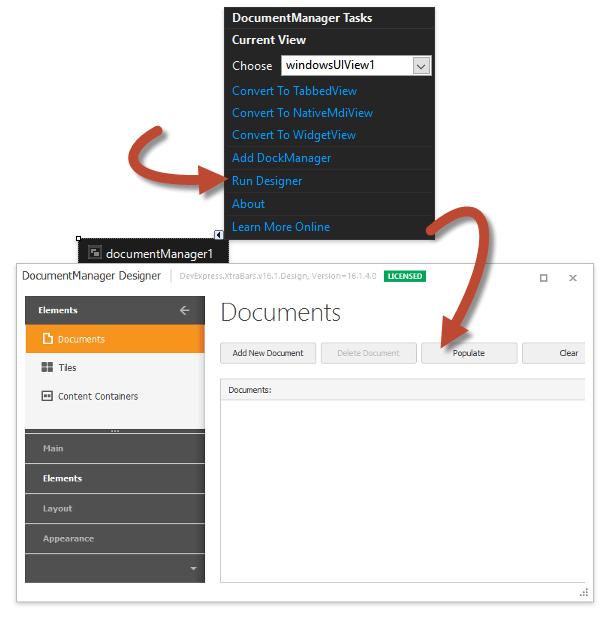Open the Main navigation group
The image size is (609, 618).
(115, 449)
